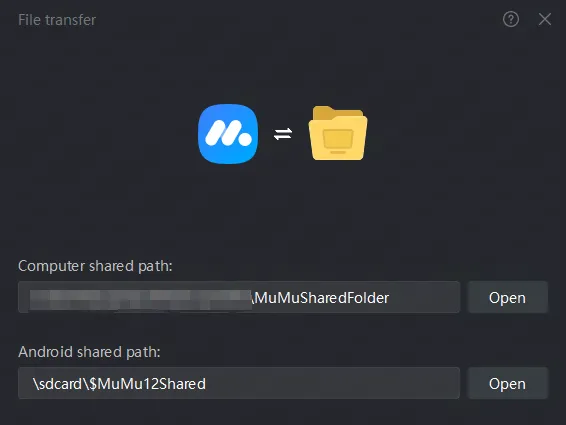Click the MuMuSharedFolder text in path

coord(322,298)
